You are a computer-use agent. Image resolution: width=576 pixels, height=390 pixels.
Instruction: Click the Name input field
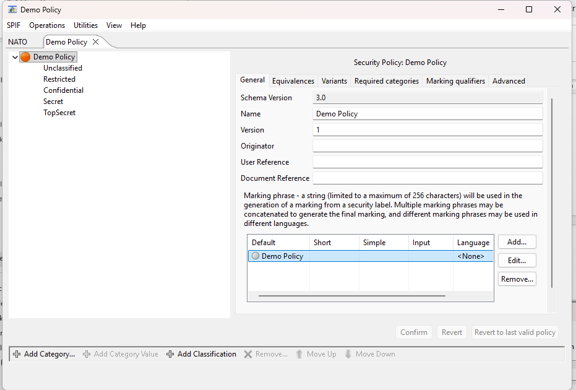428,114
